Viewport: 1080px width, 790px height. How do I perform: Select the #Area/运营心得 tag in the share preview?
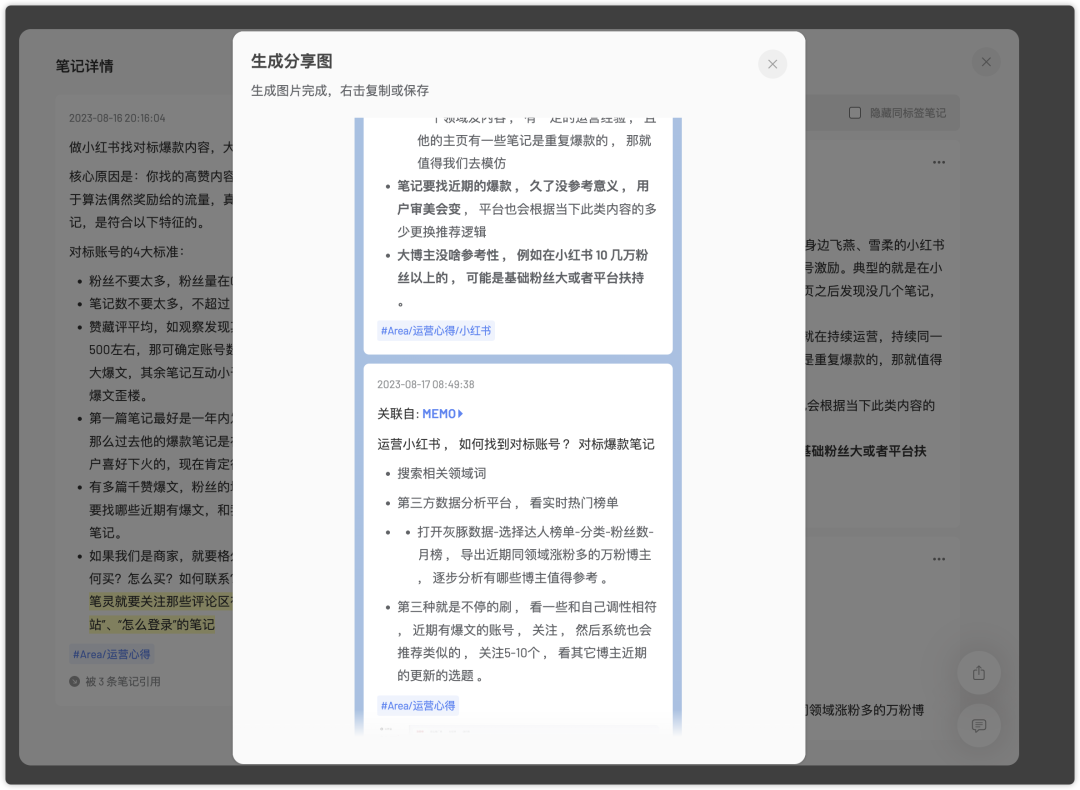point(418,705)
